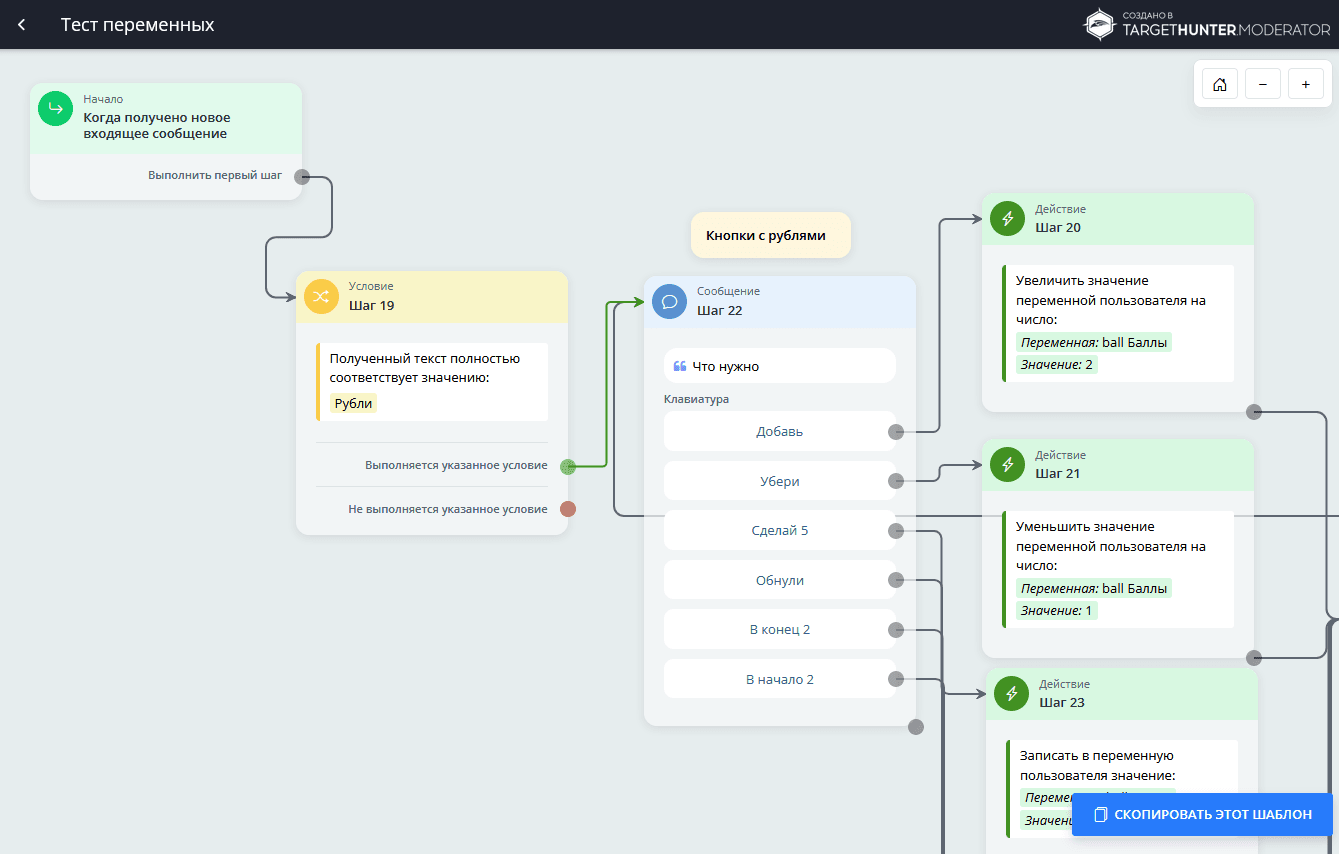The width and height of the screenshot is (1339, 854).
Task: Click the green start node icon
Action: 56,108
